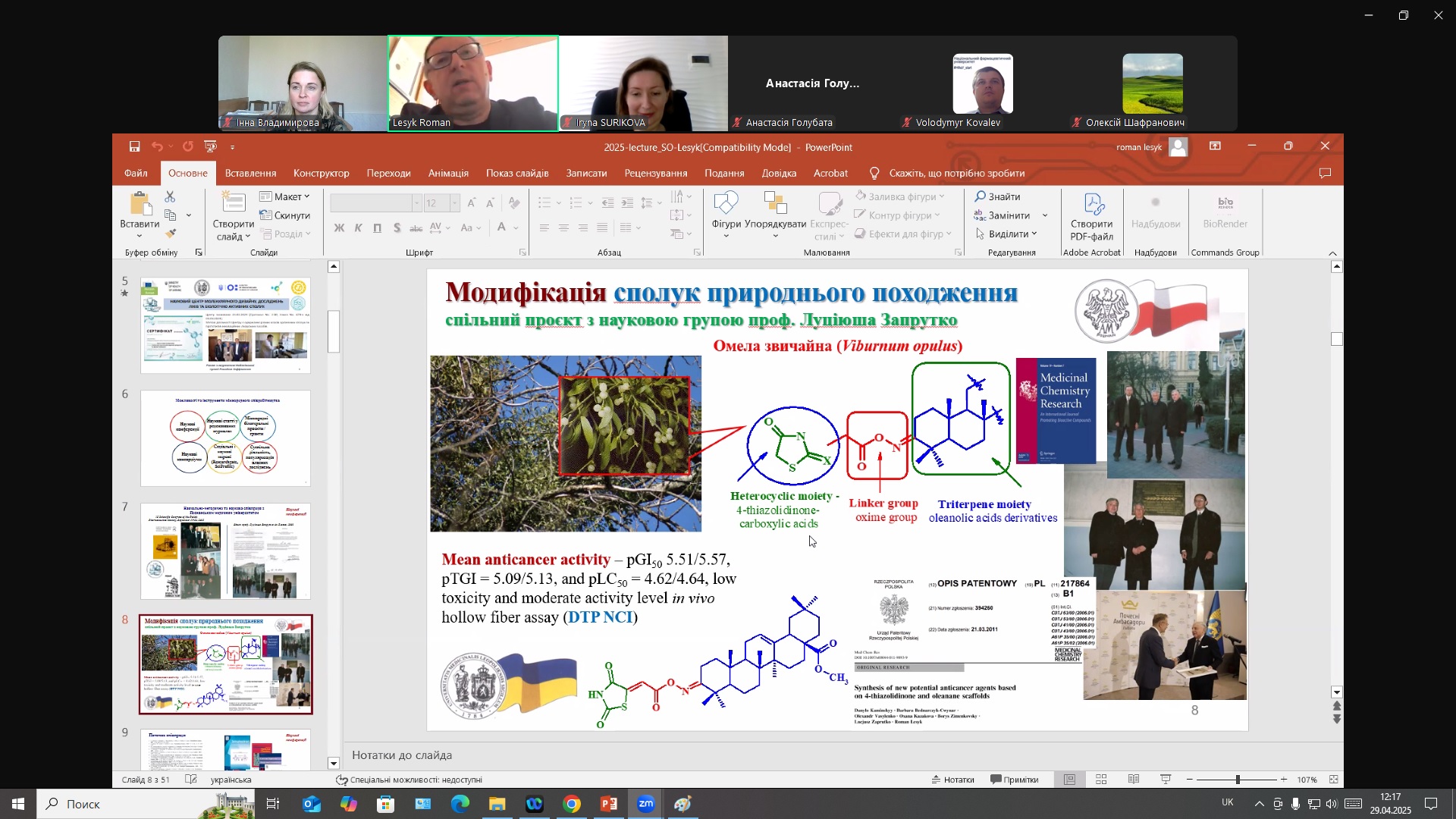Click the Створити слайд icon
1456x819 pixels.
[233, 217]
